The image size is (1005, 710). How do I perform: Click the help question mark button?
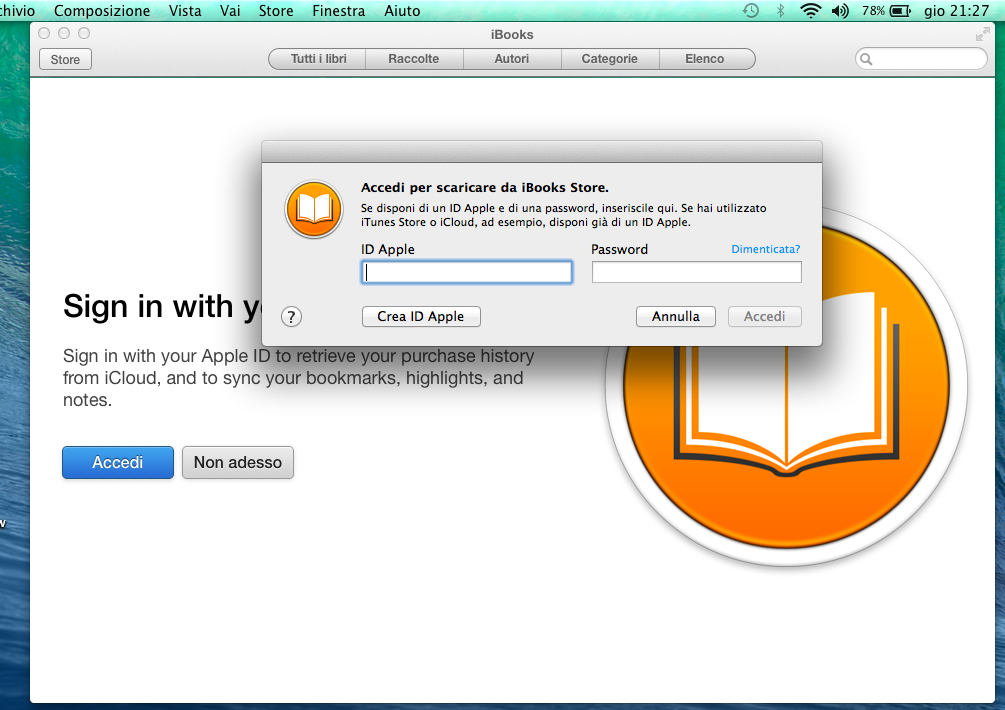(291, 317)
